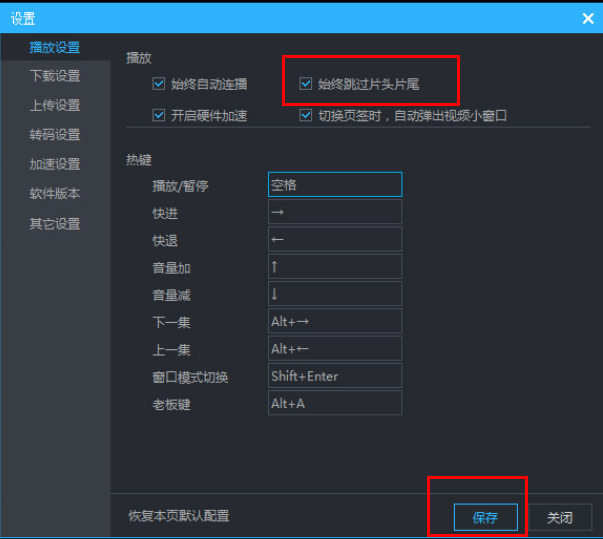Edit the 下一集 hotkey field

pos(334,321)
